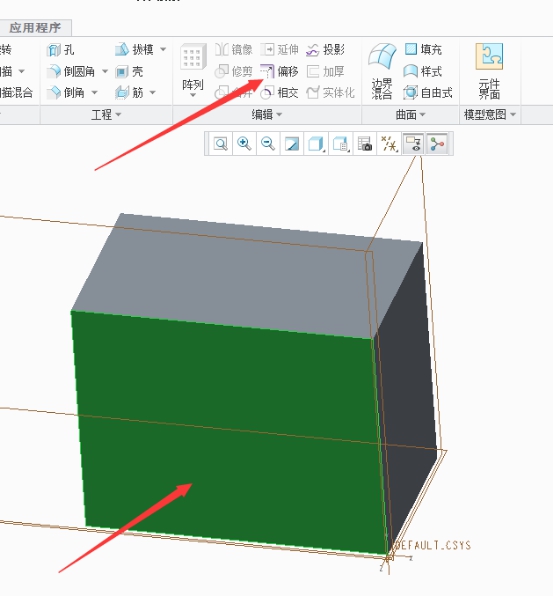
Task: Open the Applications (应用程序) ribbon tab
Action: [35, 27]
